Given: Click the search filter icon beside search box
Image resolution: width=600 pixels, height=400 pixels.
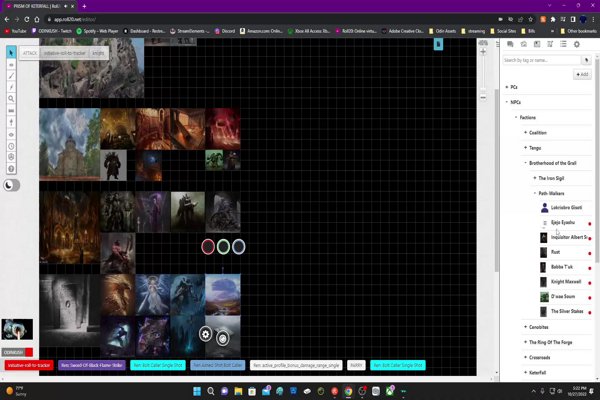Looking at the screenshot, I should point(586,60).
